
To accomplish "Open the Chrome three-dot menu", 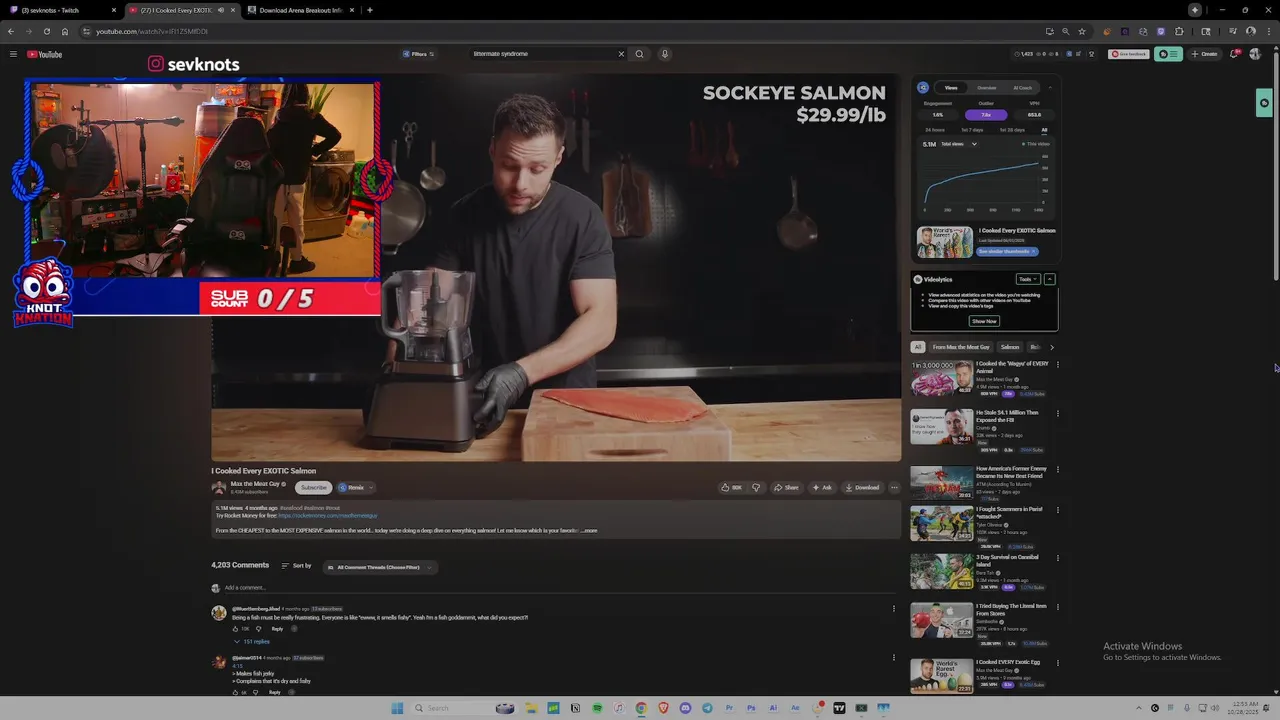I will pyautogui.click(x=1267, y=31).
